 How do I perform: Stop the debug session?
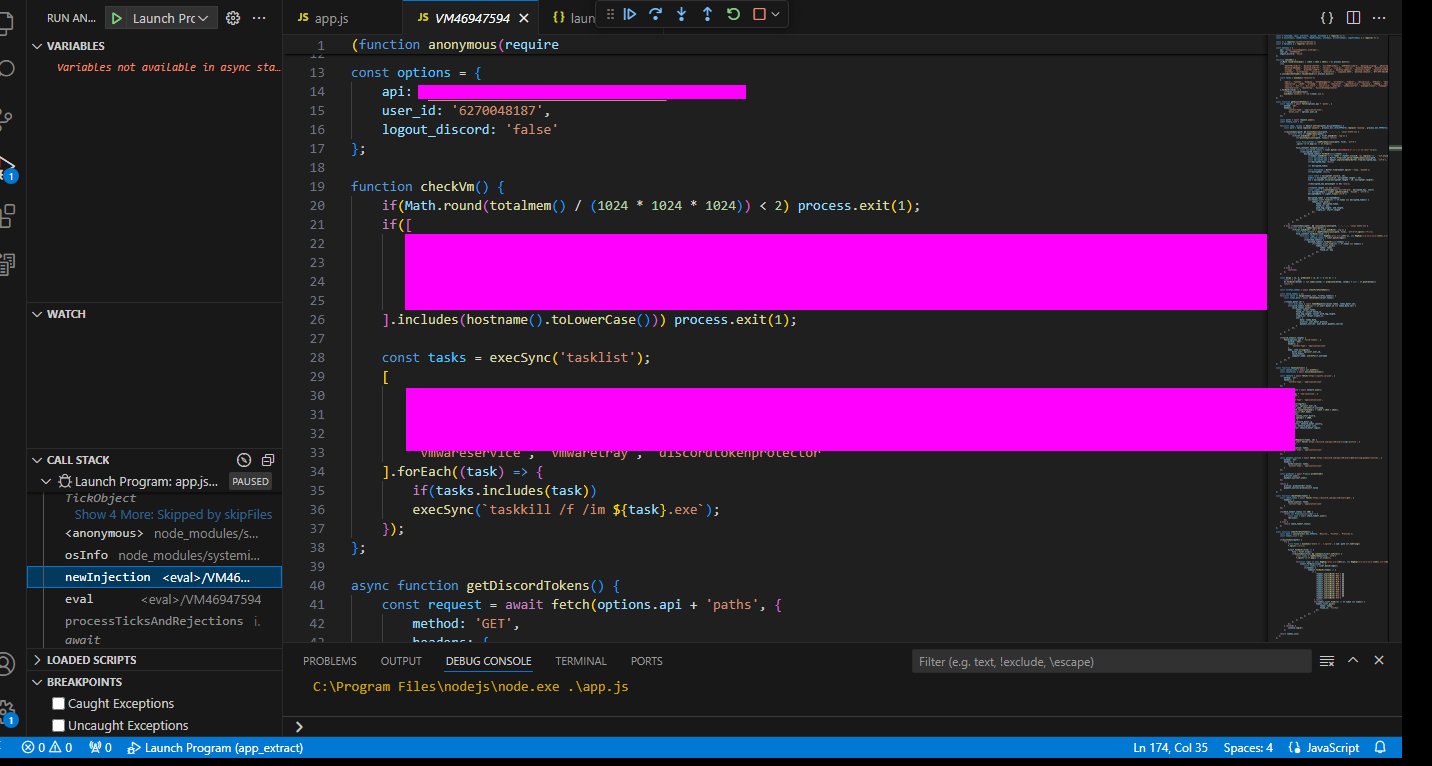759,14
